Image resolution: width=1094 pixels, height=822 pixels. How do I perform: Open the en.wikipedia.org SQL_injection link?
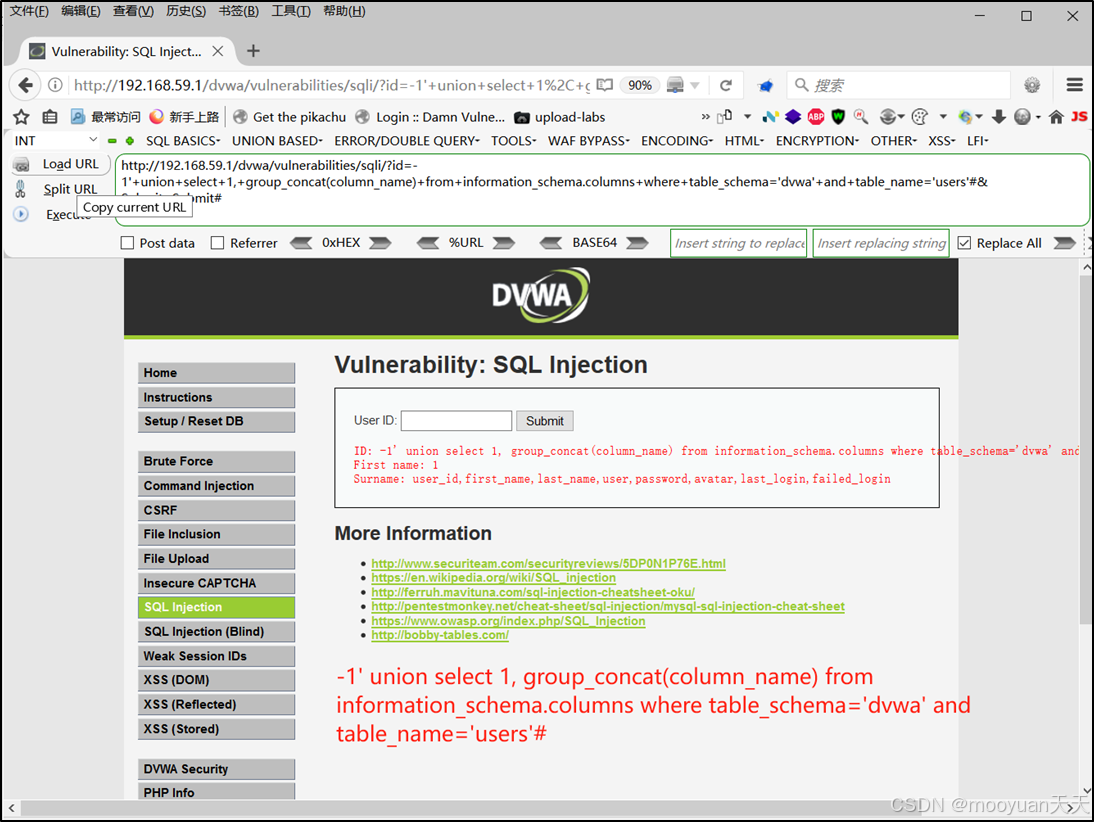pos(493,578)
